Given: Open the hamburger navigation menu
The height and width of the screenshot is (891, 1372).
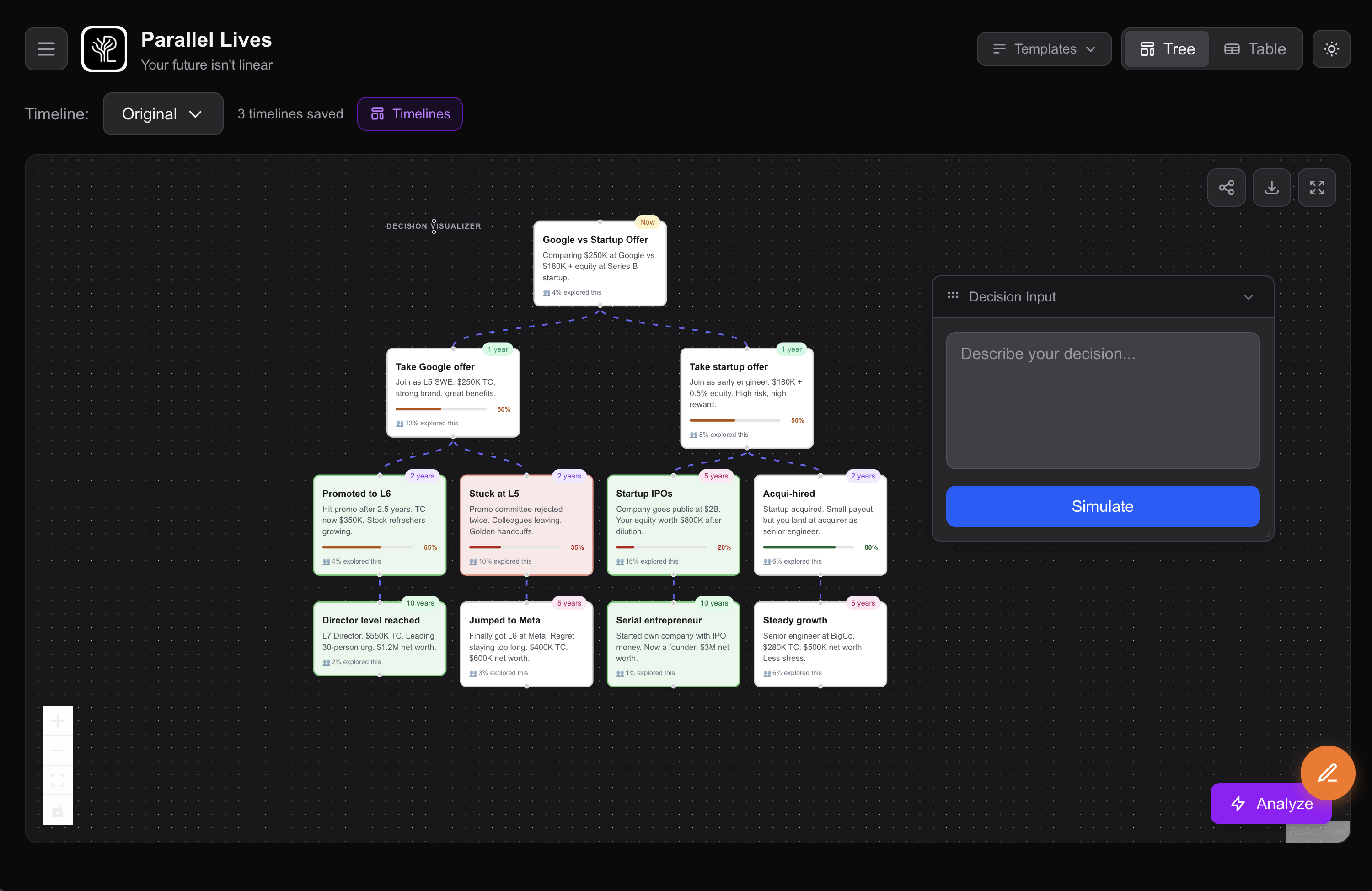Looking at the screenshot, I should click(46, 48).
